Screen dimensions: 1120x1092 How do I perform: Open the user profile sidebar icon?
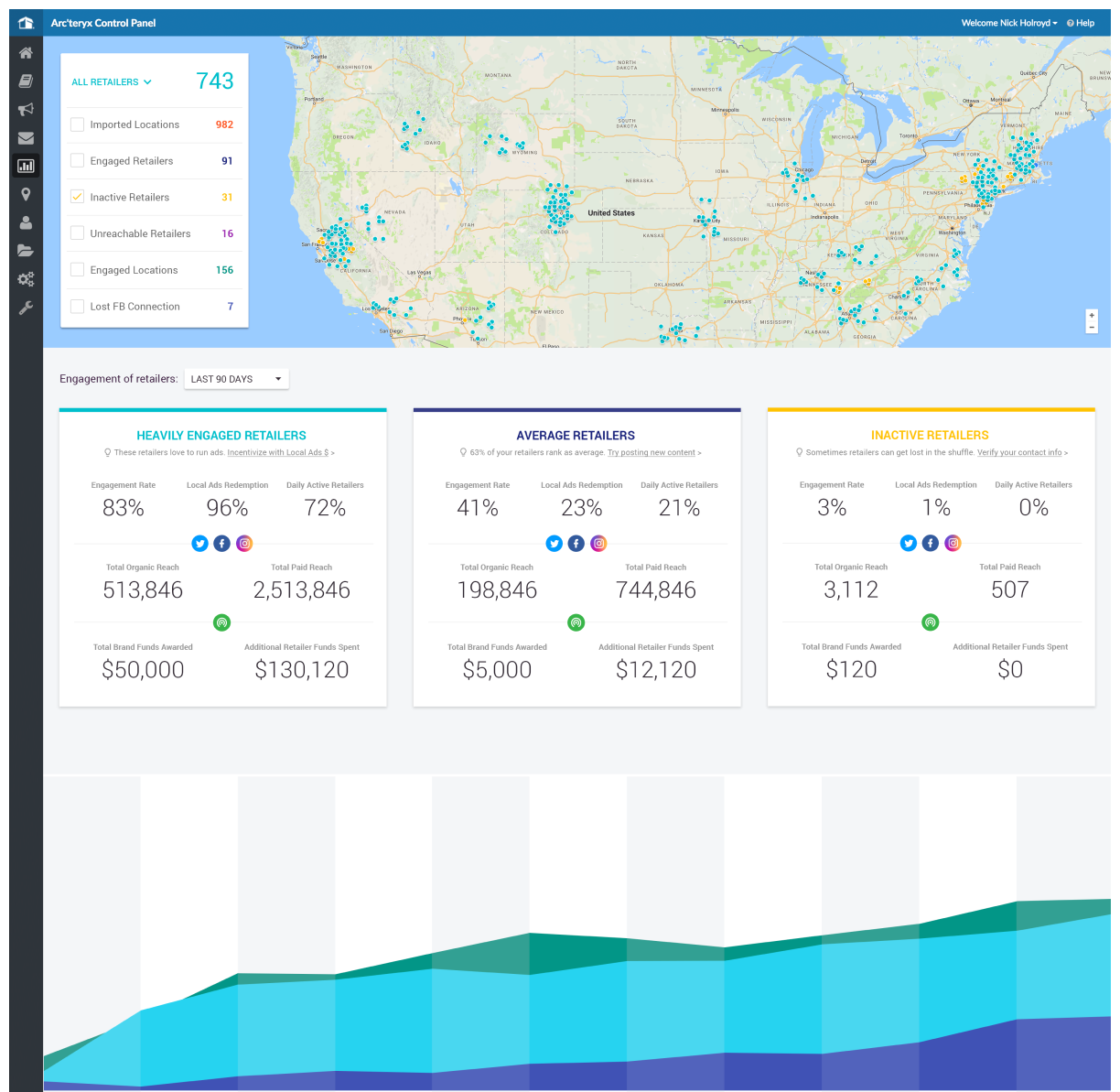(26, 222)
